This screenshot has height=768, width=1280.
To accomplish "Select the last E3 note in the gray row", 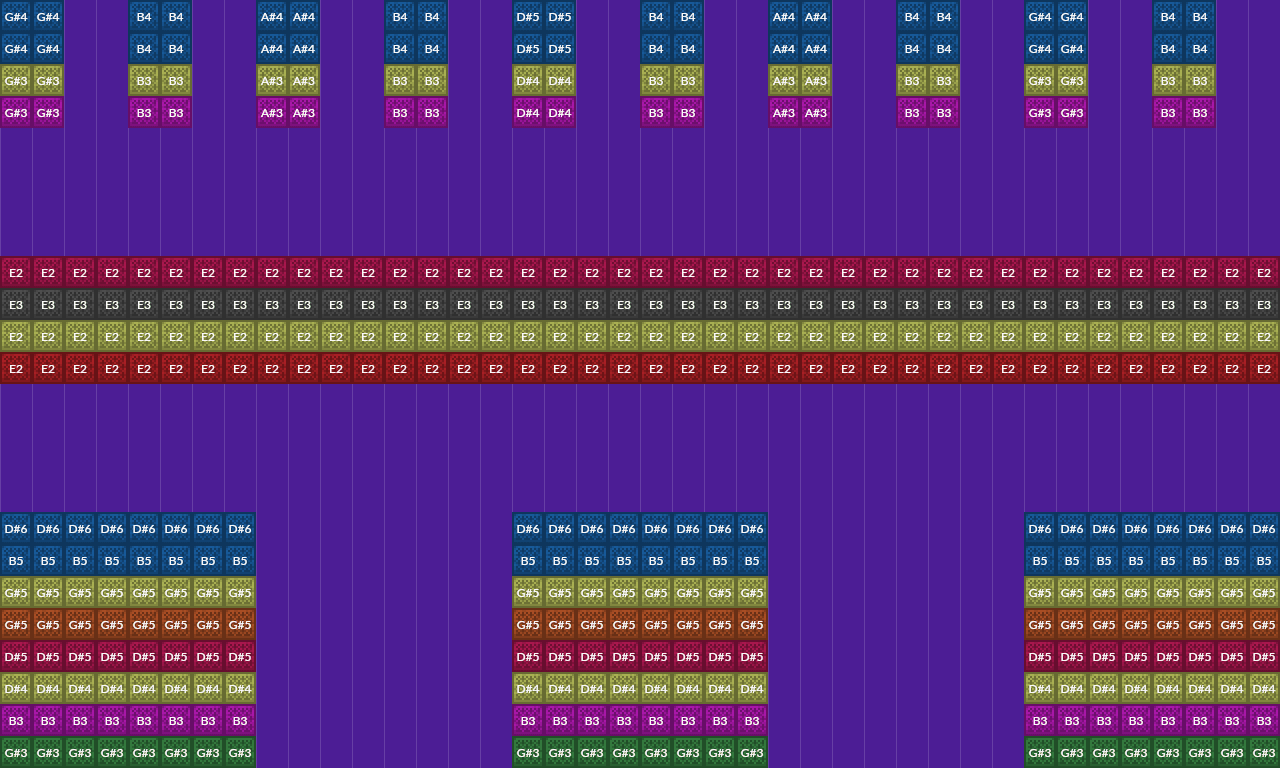I will [1264, 305].
